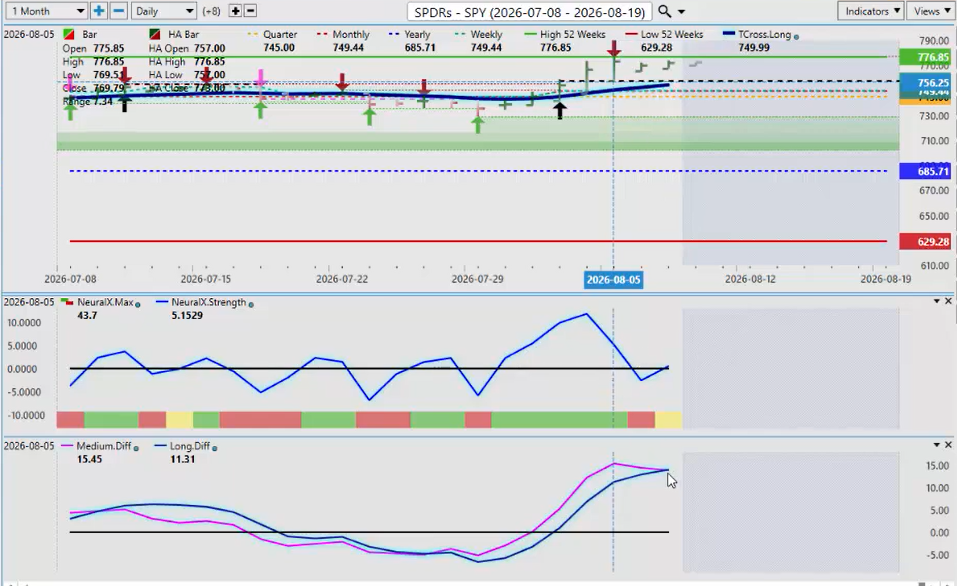The image size is (957, 586).
Task: Click the settings dot next to Medium.Diff
Action: pyautogui.click(x=135, y=448)
